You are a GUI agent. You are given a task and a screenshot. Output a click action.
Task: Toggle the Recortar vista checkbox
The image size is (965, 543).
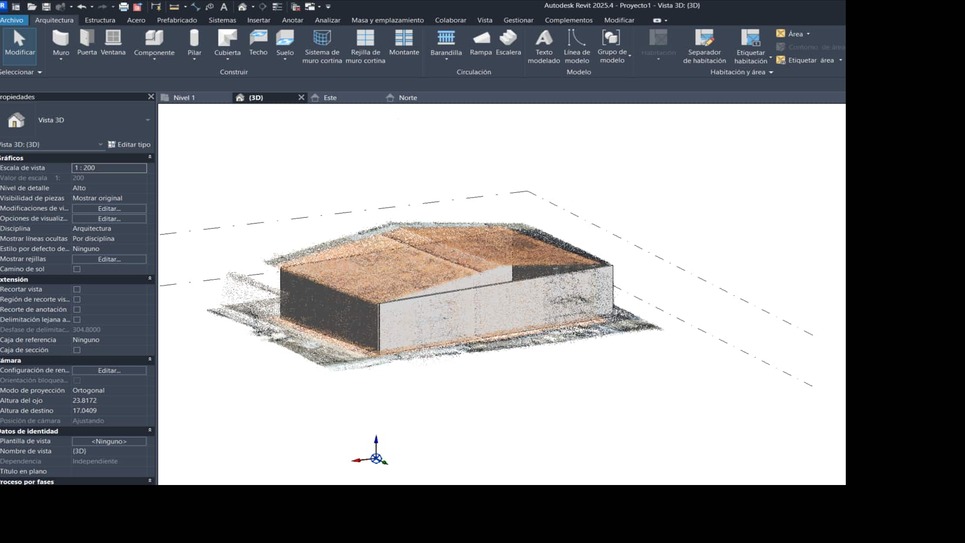pos(77,289)
